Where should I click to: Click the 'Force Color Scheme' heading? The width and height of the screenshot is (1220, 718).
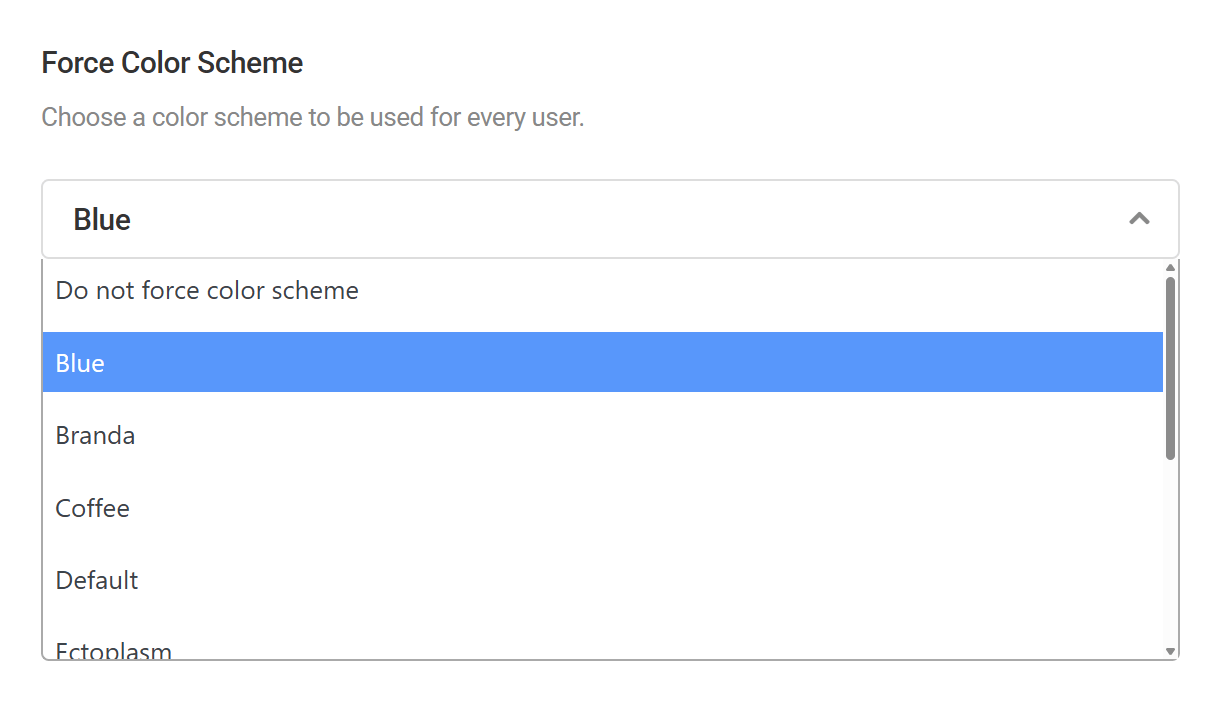click(171, 62)
